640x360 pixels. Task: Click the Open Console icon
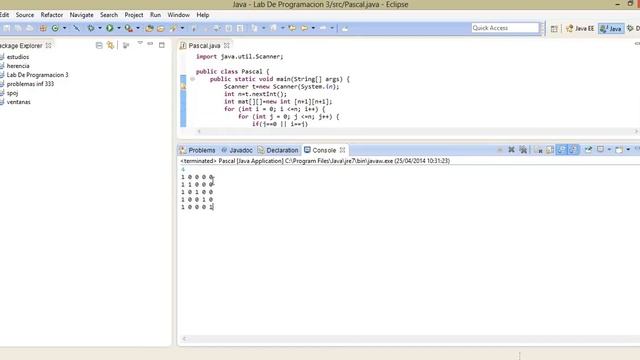(619, 150)
